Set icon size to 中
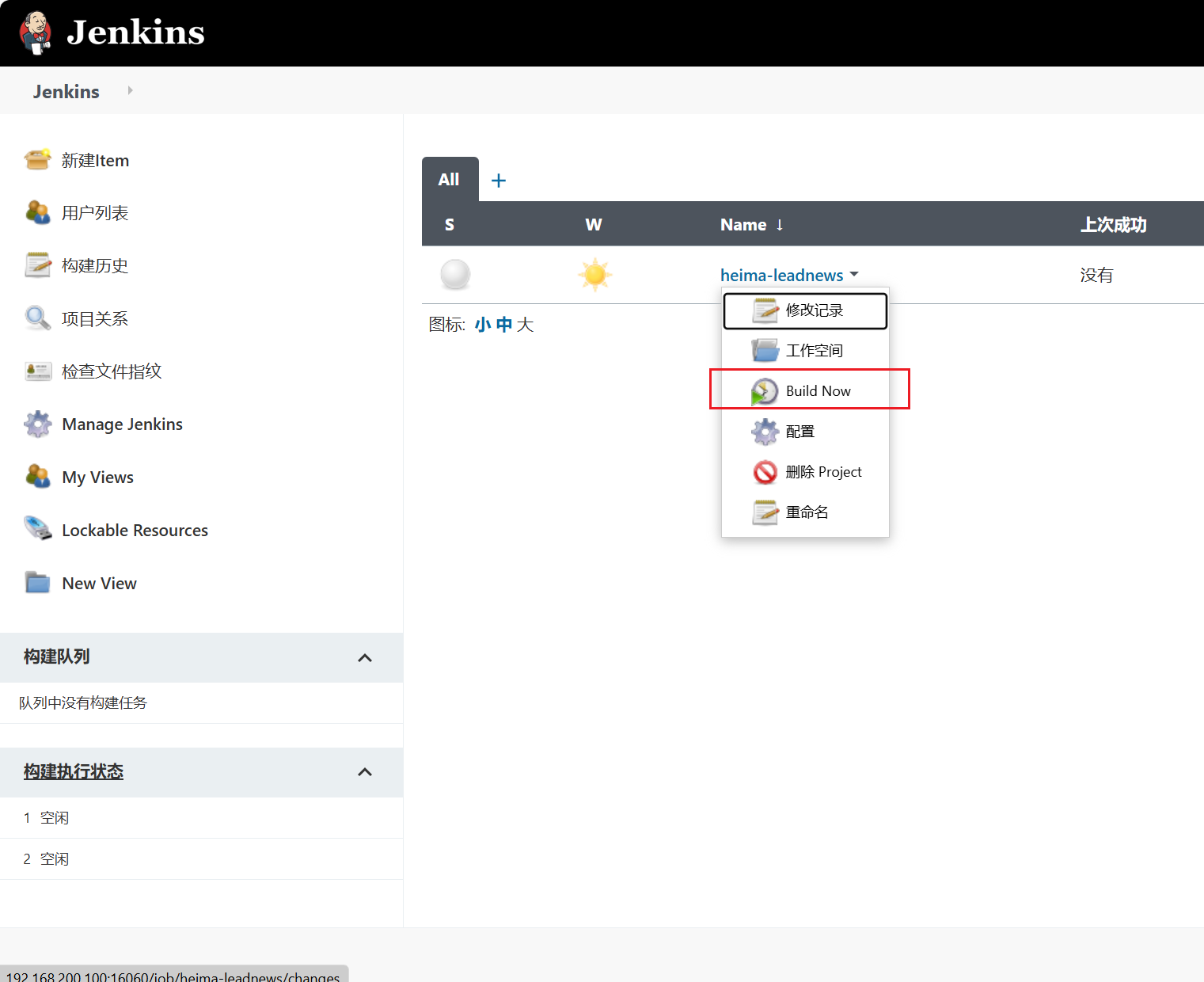Viewport: 1204px width, 982px height. 504,325
